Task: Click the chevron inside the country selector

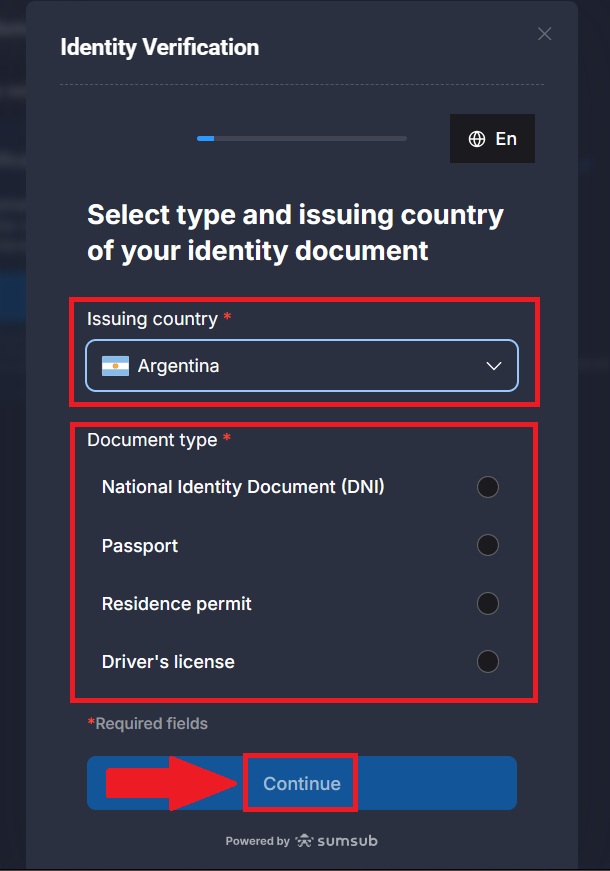Action: click(x=492, y=366)
